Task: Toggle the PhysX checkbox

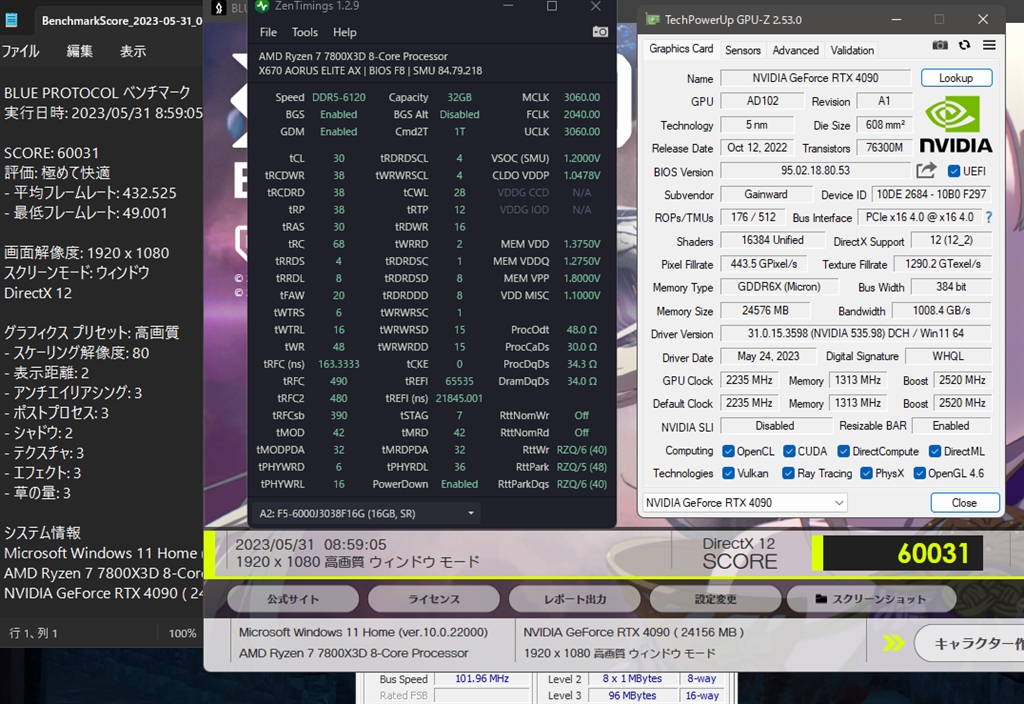Action: (x=867, y=473)
